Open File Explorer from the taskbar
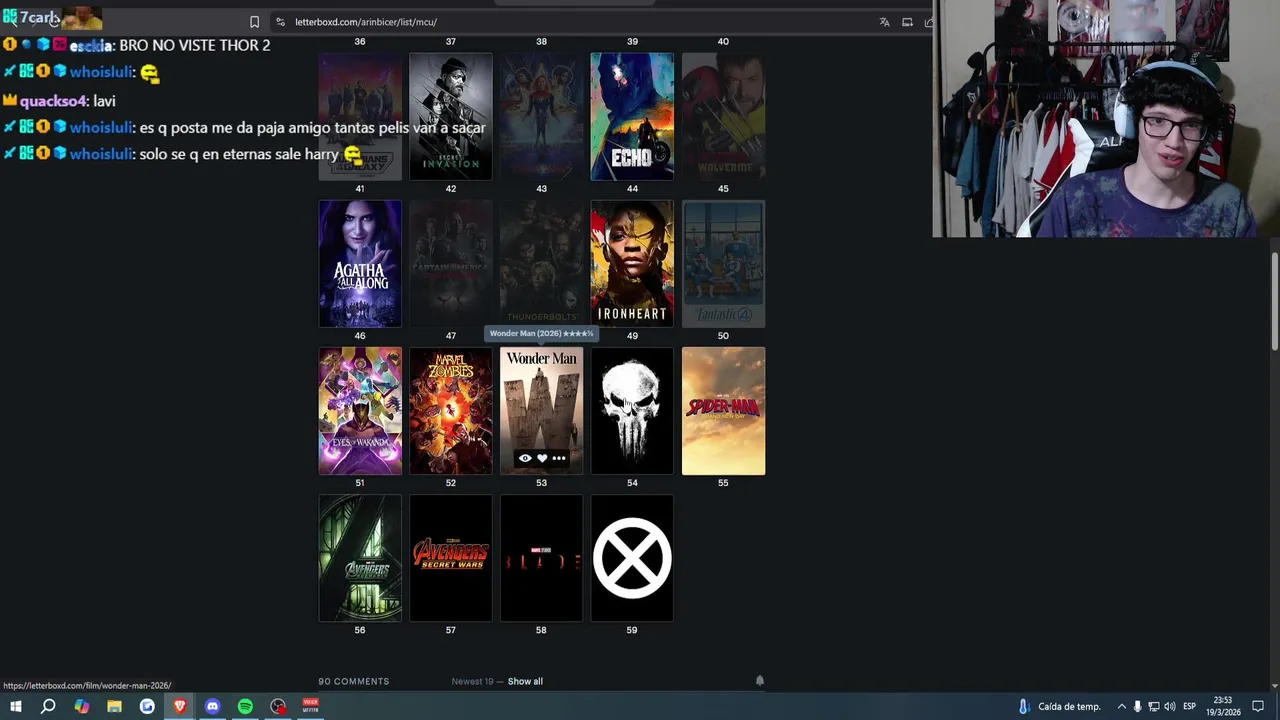The width and height of the screenshot is (1280, 720). pyautogui.click(x=114, y=706)
